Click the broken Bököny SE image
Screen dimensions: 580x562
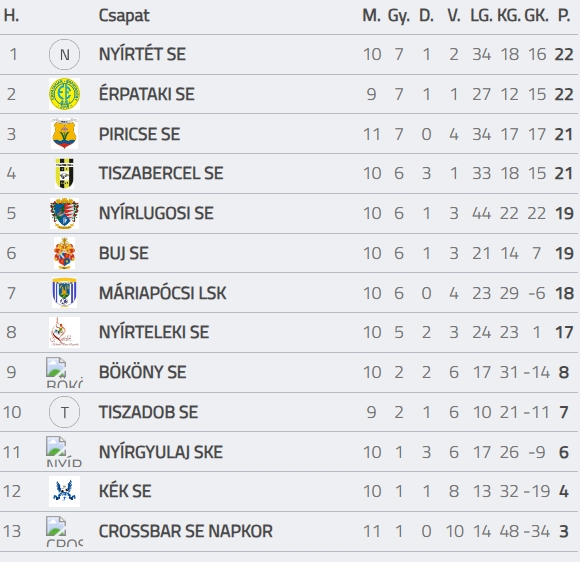point(64,372)
